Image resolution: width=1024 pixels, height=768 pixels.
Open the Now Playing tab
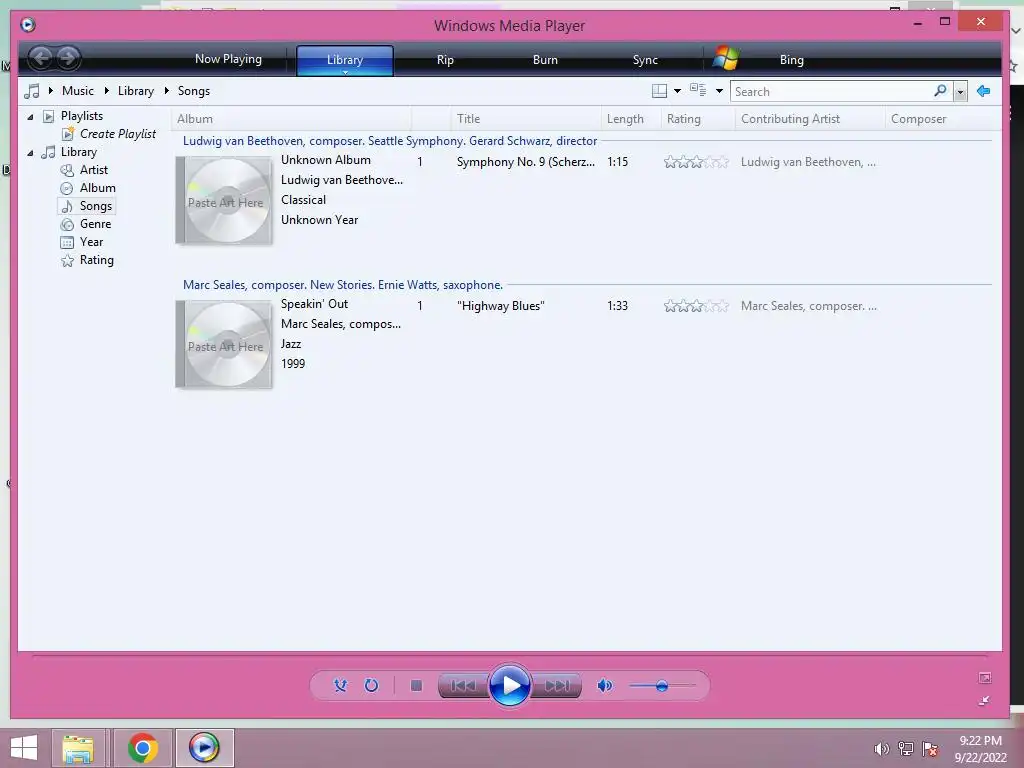pos(228,59)
